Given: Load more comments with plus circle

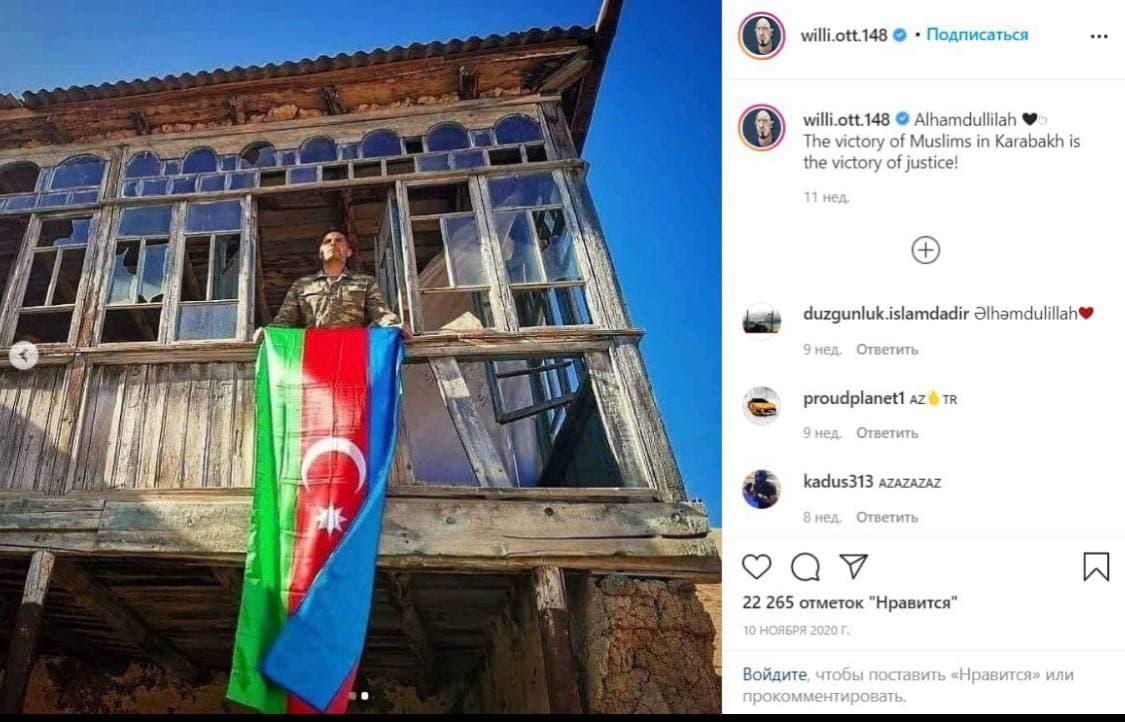Looking at the screenshot, I should 925,250.
